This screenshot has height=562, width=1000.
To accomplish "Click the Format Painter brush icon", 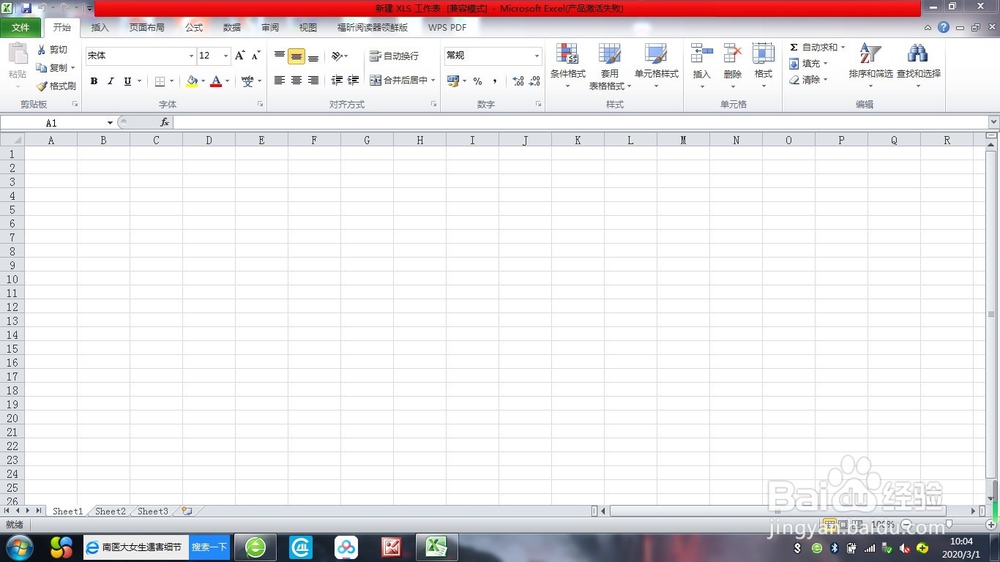I will click(x=41, y=85).
